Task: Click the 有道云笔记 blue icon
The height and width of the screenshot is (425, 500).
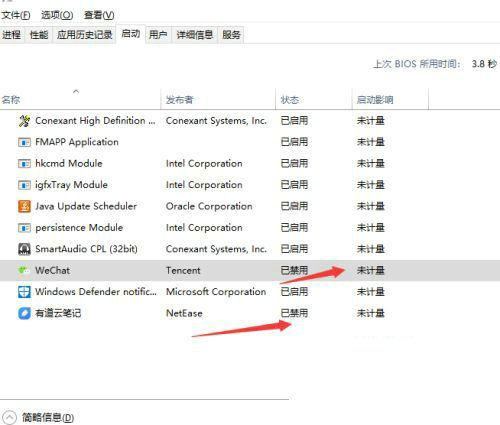Action: click(24, 313)
